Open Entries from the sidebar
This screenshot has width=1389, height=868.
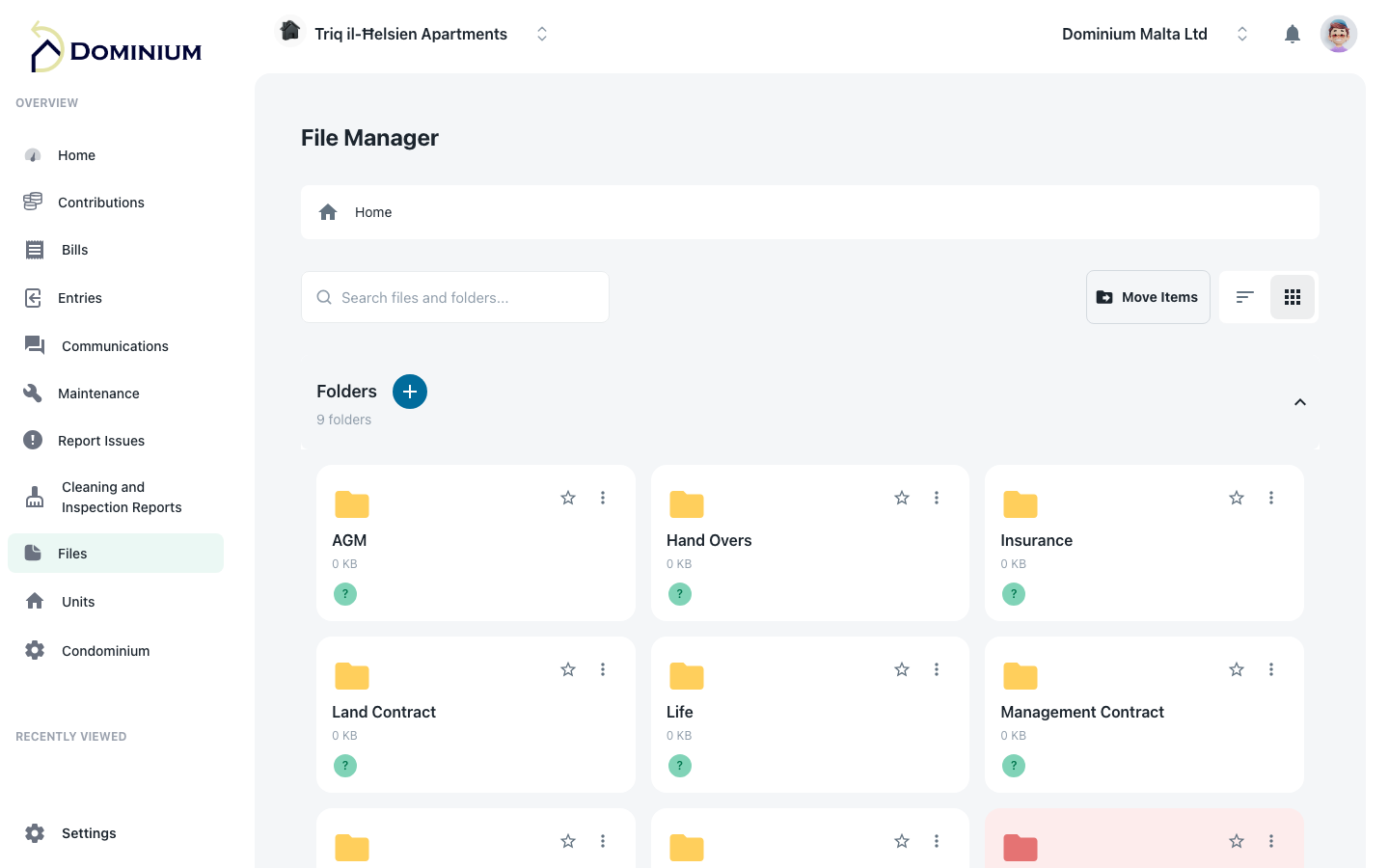pyautogui.click(x=116, y=298)
